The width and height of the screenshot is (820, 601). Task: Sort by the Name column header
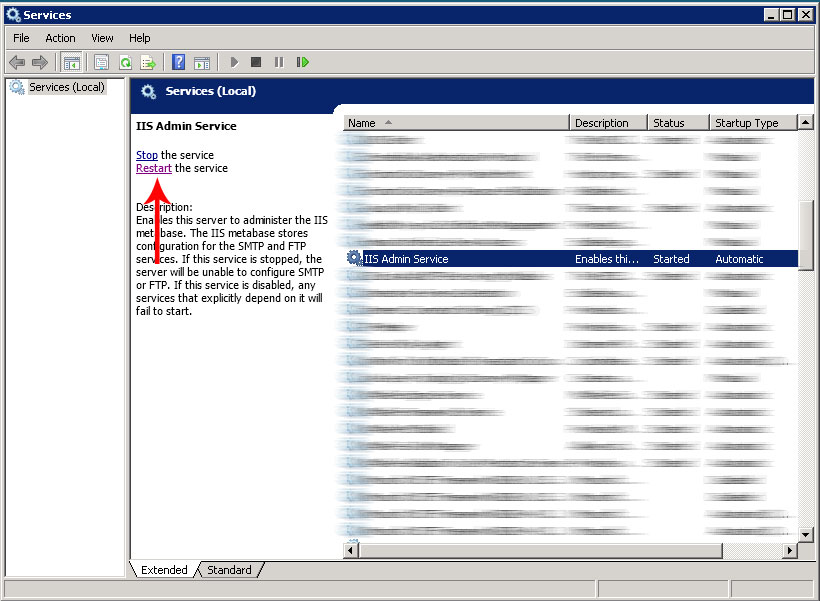(x=455, y=123)
